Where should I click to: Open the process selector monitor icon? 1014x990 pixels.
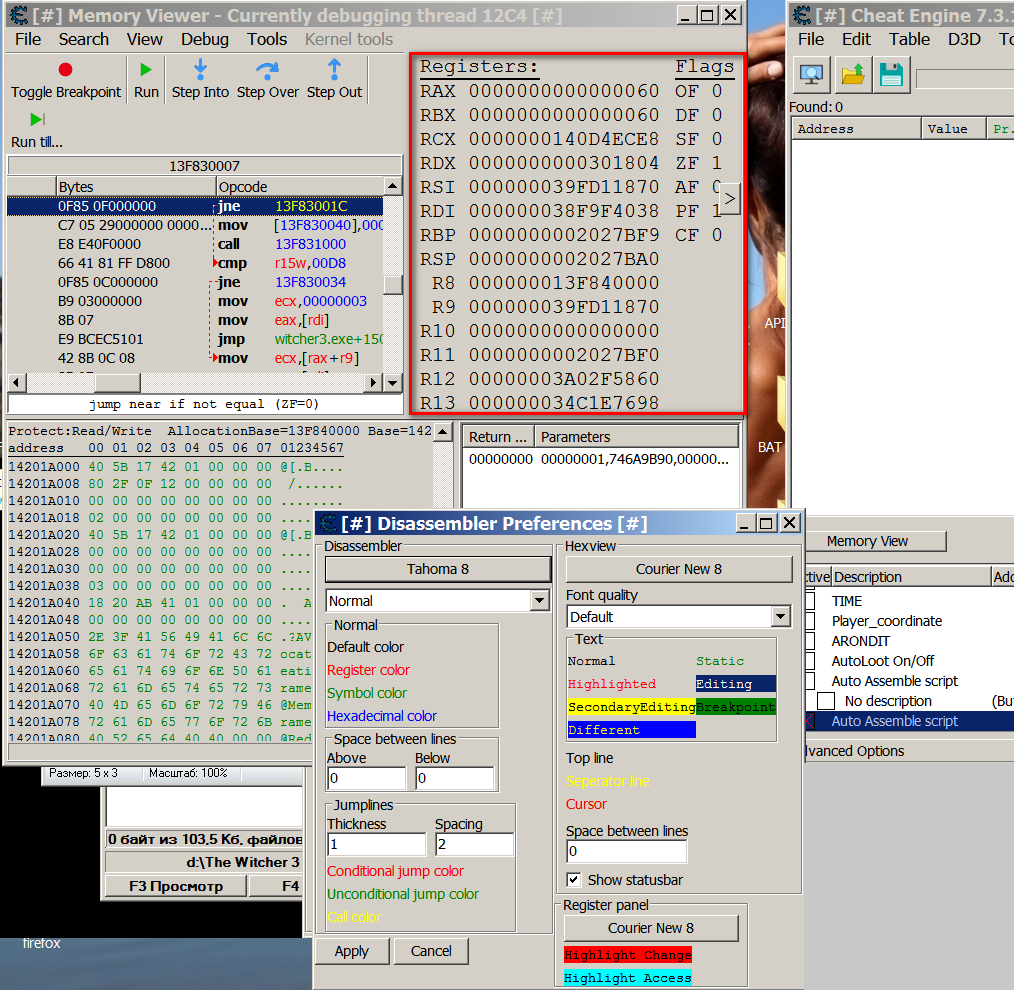(811, 75)
